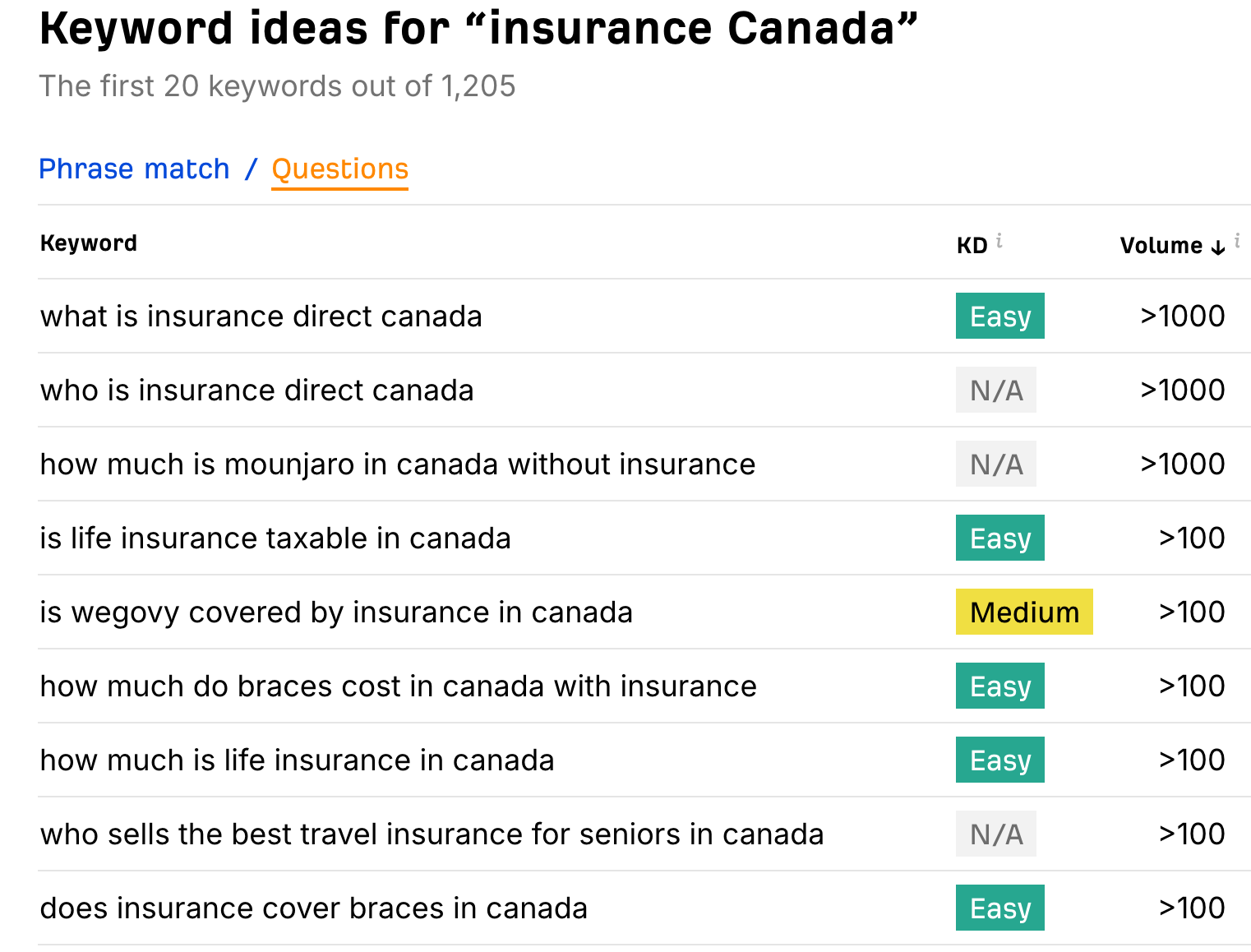Click the Keyword column header
1251x952 pixels.
click(89, 243)
